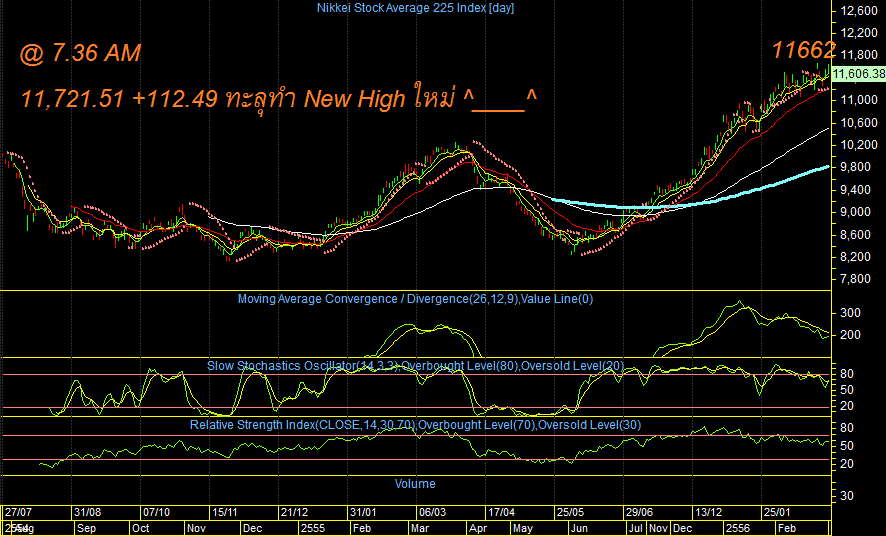886x536 pixels.
Task: Click the 30 label on the Volume axis
Action: coord(847,496)
